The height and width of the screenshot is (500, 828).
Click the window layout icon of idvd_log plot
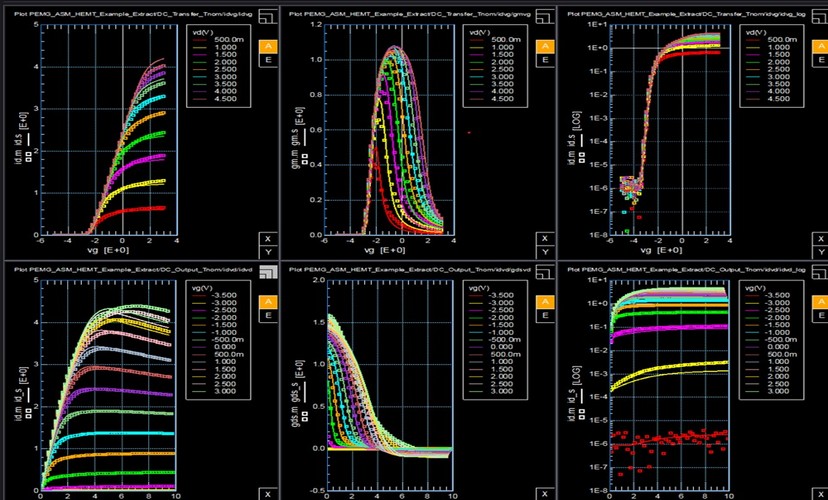click(x=821, y=272)
